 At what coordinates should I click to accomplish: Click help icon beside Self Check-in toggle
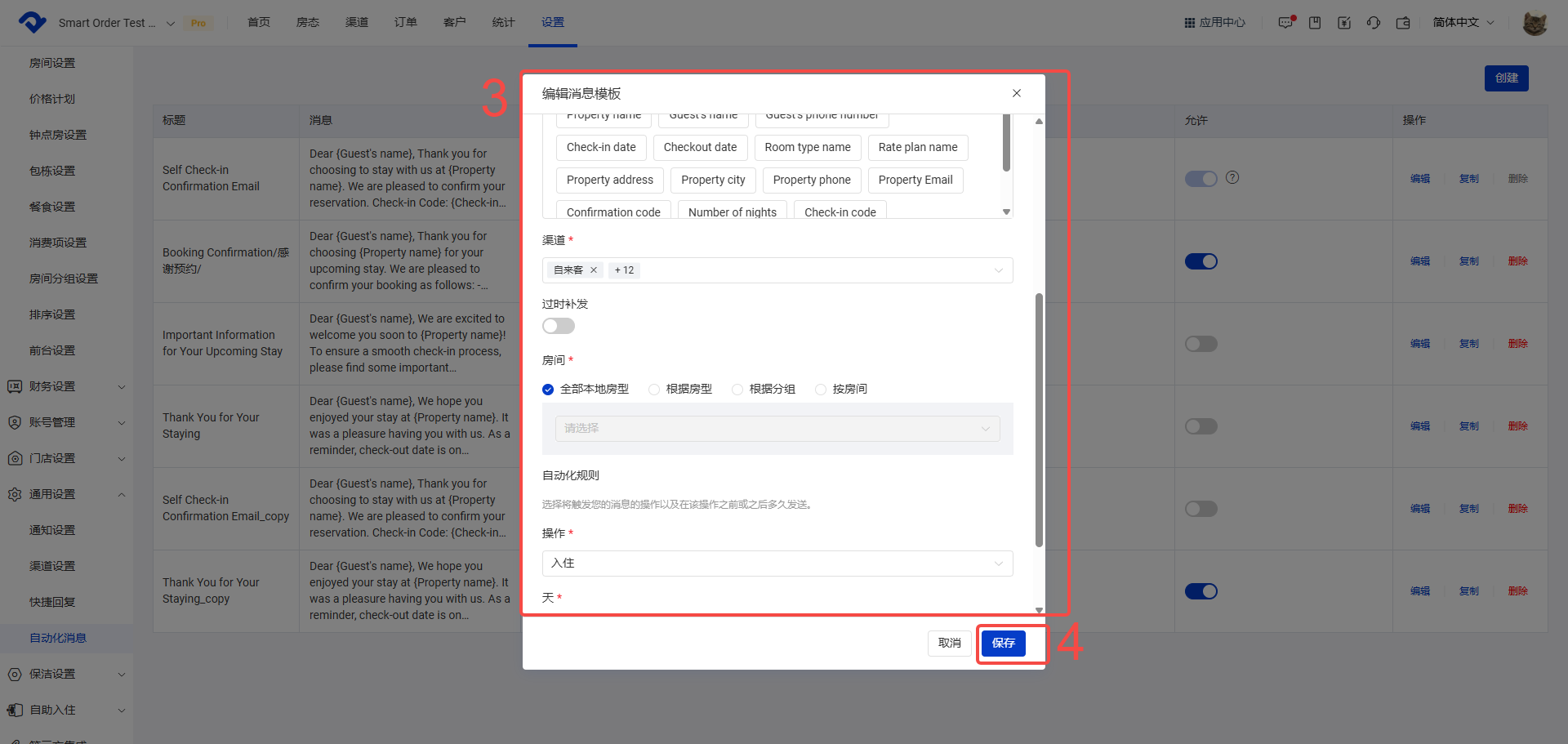(x=1232, y=177)
